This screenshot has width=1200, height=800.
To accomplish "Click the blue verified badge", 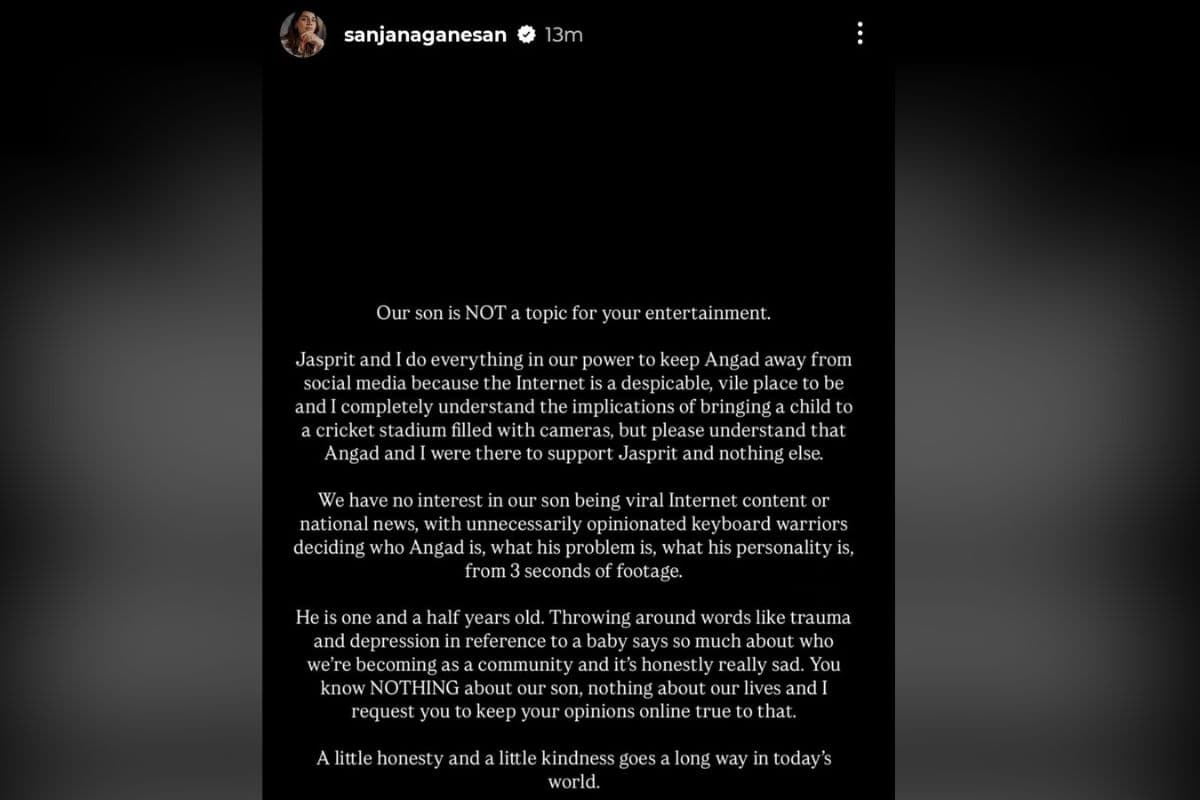I will (526, 35).
